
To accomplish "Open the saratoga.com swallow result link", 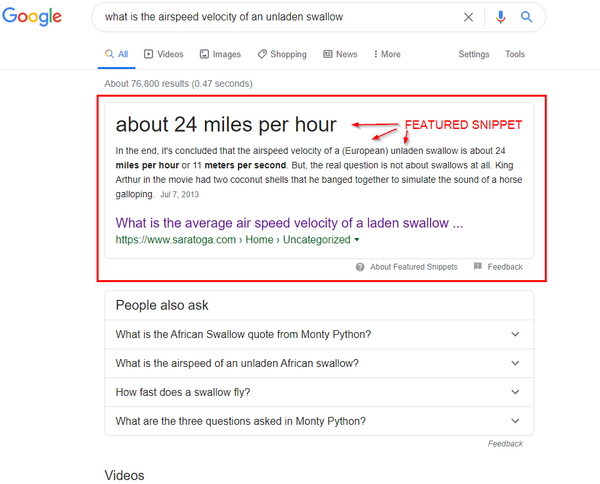I will coord(289,223).
